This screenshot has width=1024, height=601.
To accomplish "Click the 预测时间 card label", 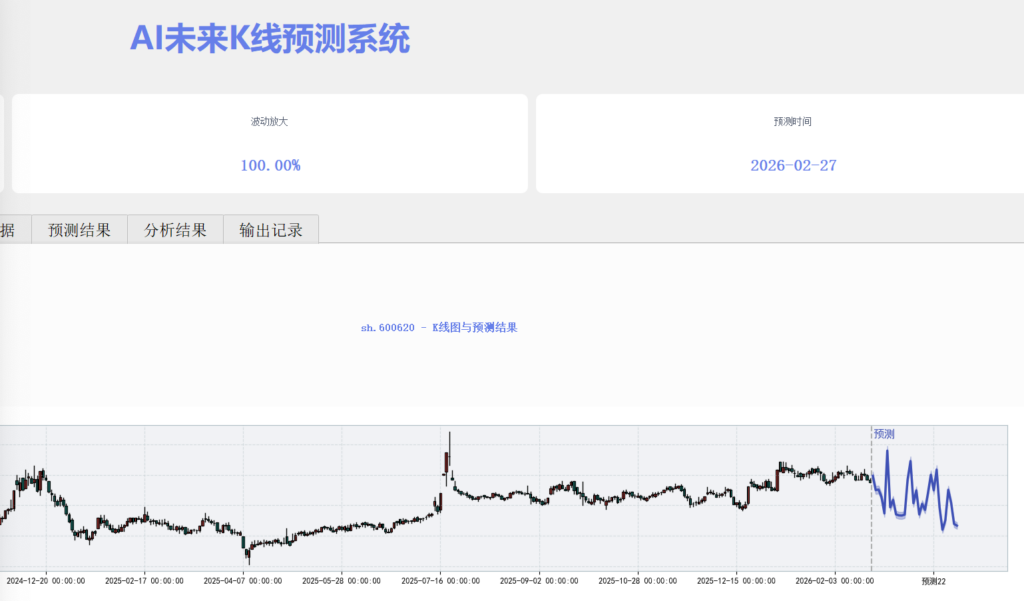I will pyautogui.click(x=793, y=121).
